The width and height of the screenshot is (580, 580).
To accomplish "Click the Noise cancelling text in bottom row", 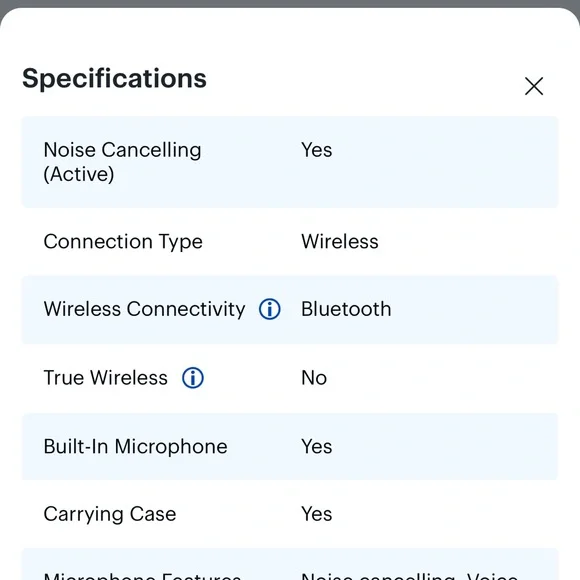I will pos(380,576).
